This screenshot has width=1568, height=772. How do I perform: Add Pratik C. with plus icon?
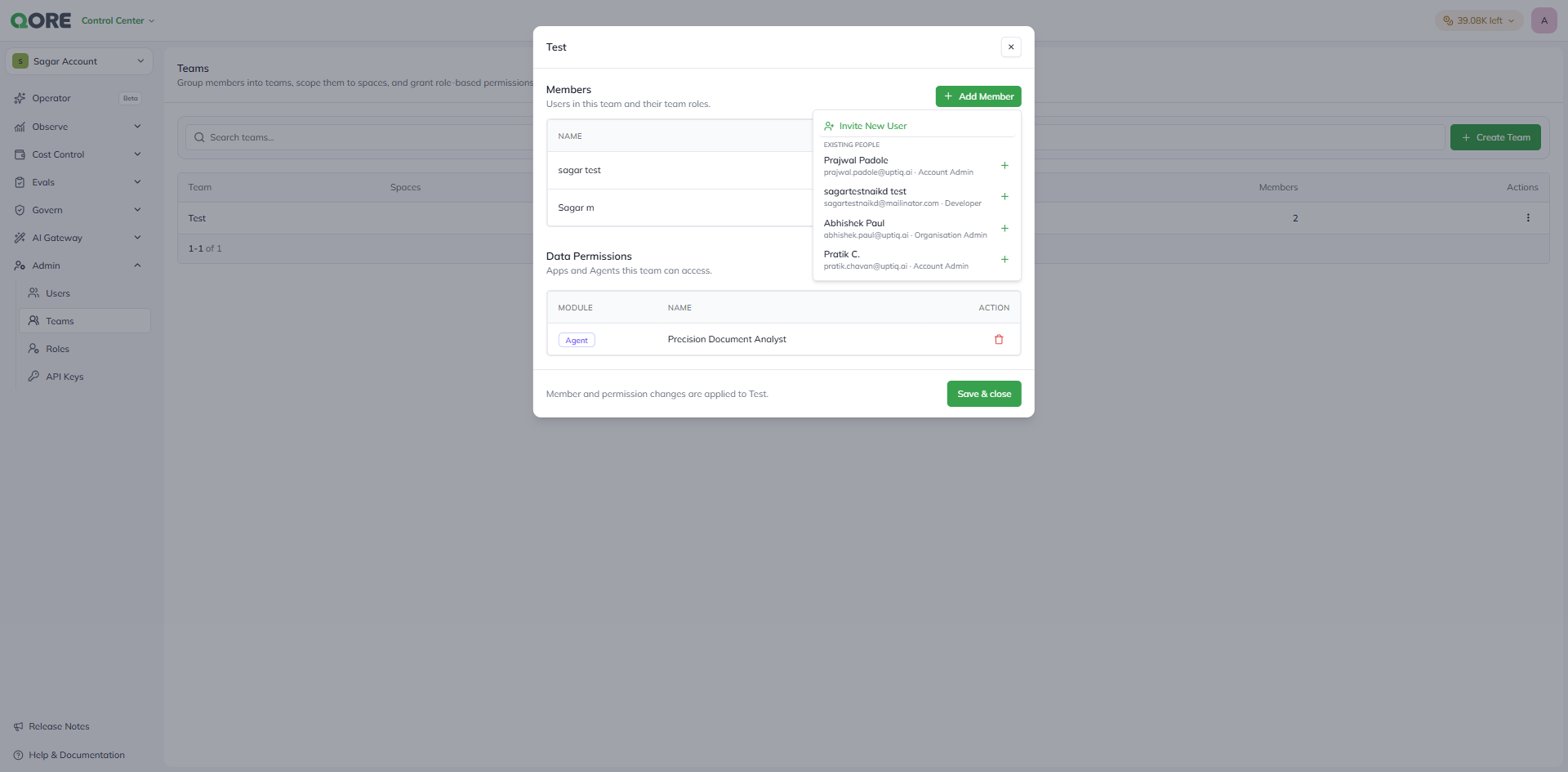(1004, 260)
